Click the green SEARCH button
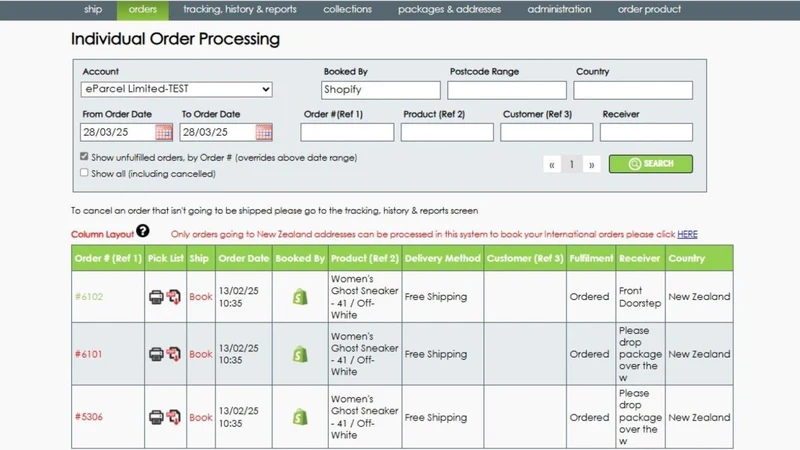The image size is (800, 450). coord(651,164)
